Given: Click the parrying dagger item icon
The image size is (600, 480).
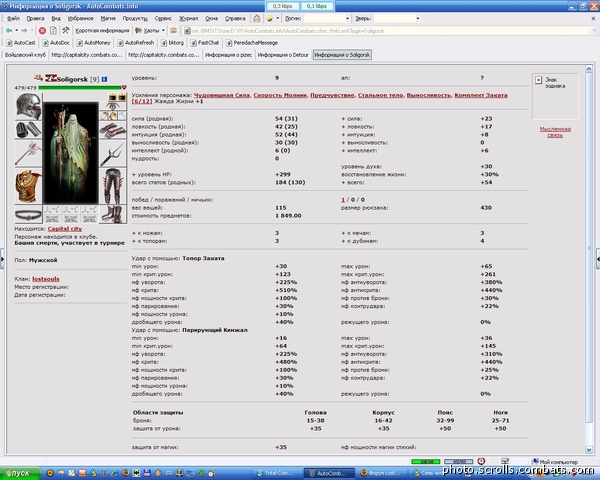Looking at the screenshot, I should (113, 153).
